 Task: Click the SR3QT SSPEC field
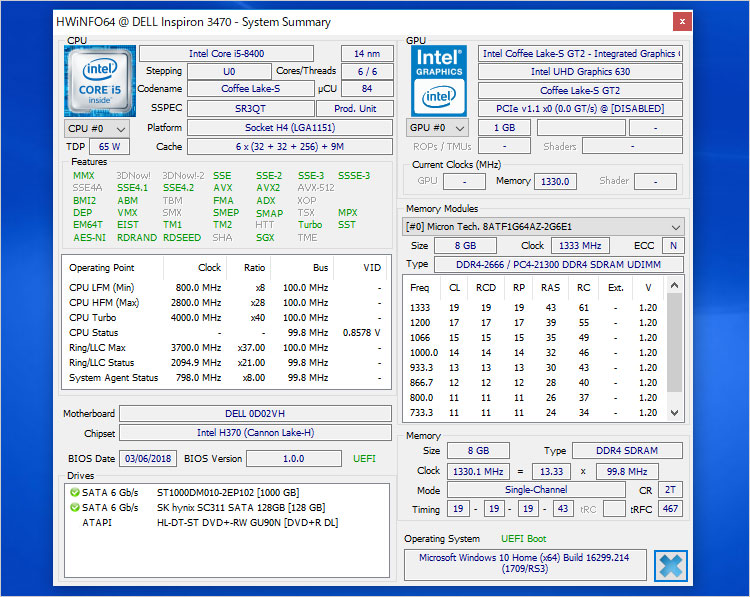[x=251, y=109]
